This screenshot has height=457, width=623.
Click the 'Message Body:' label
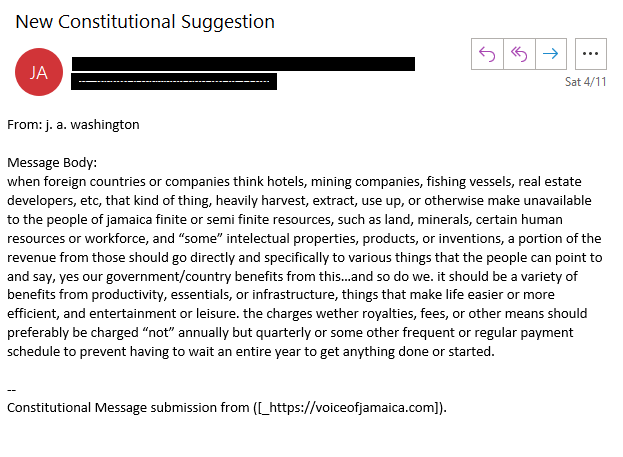(x=52, y=163)
